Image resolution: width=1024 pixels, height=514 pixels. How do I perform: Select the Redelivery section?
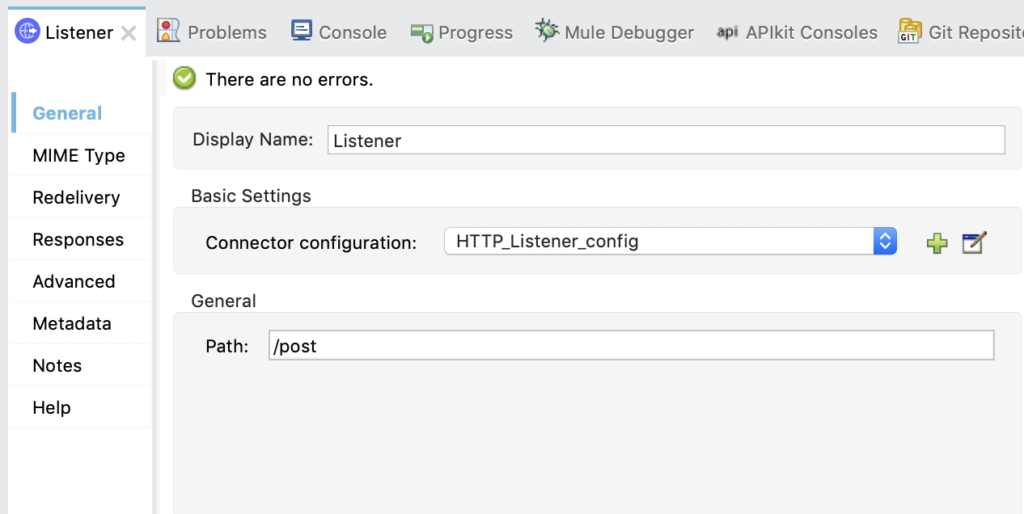[x=76, y=198]
